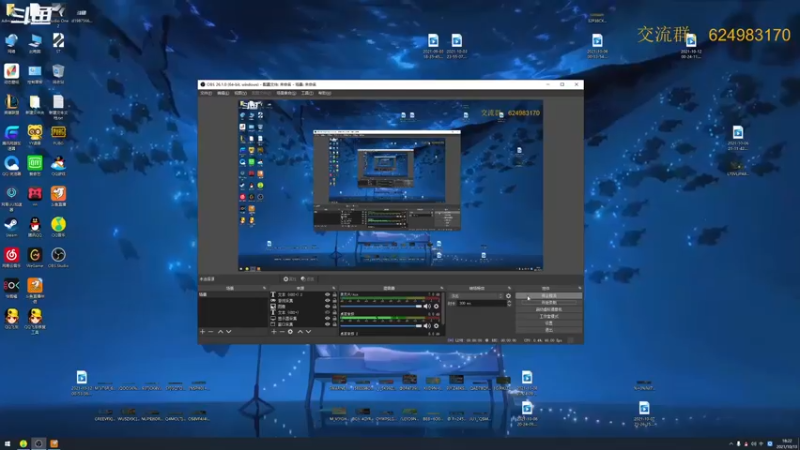Hide the 窗口采集 window capture source

click(x=328, y=324)
